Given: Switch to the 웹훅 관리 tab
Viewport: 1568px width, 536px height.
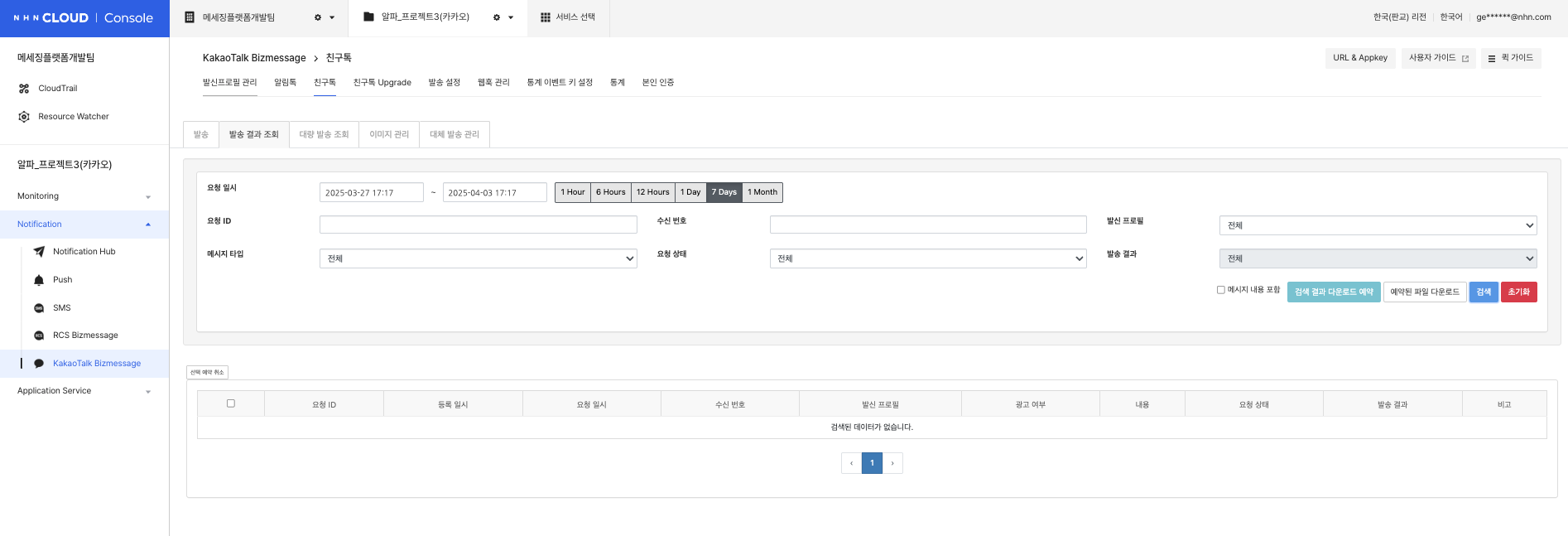Looking at the screenshot, I should (493, 83).
